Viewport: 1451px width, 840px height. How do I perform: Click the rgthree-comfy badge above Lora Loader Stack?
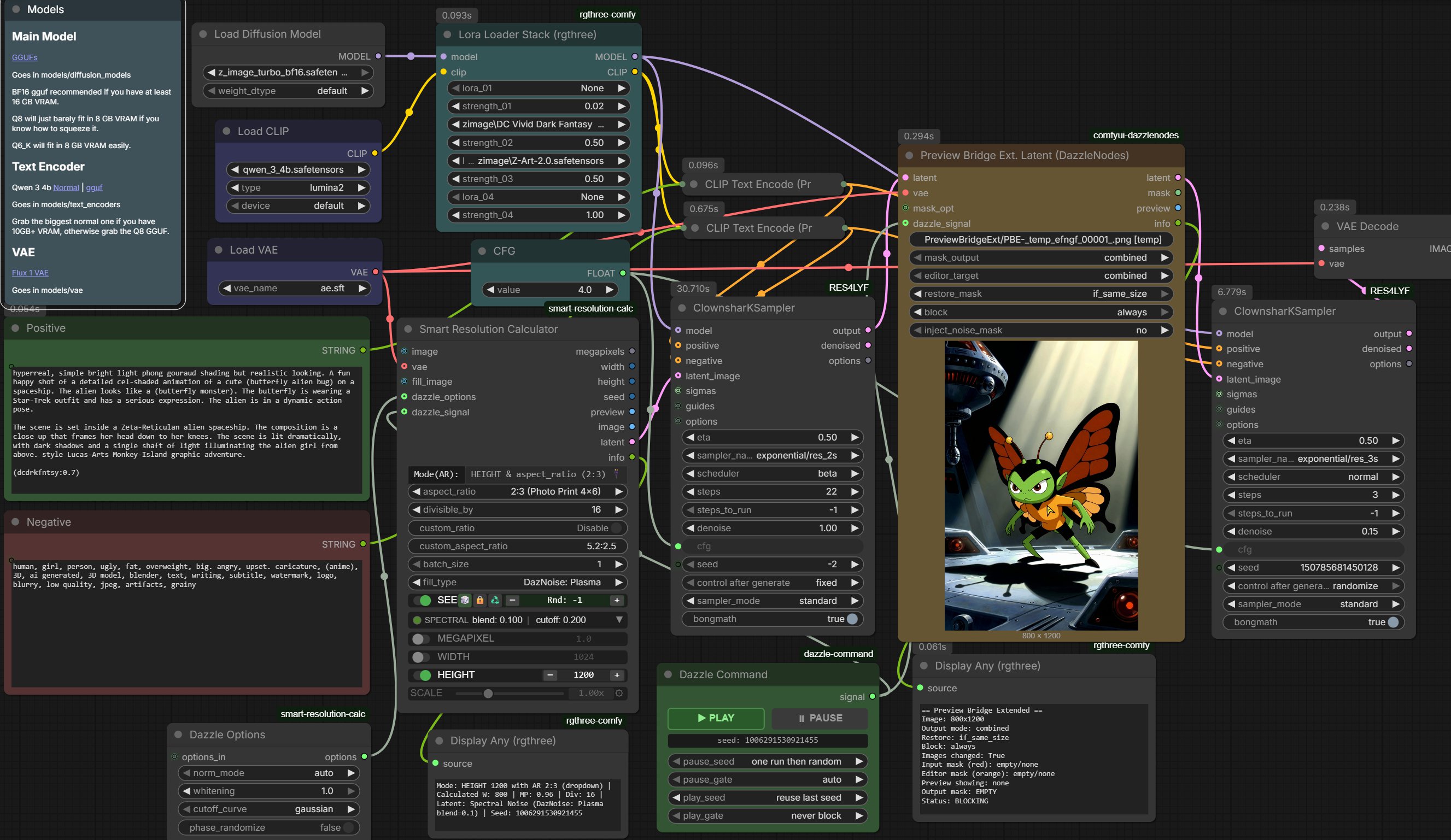607,14
